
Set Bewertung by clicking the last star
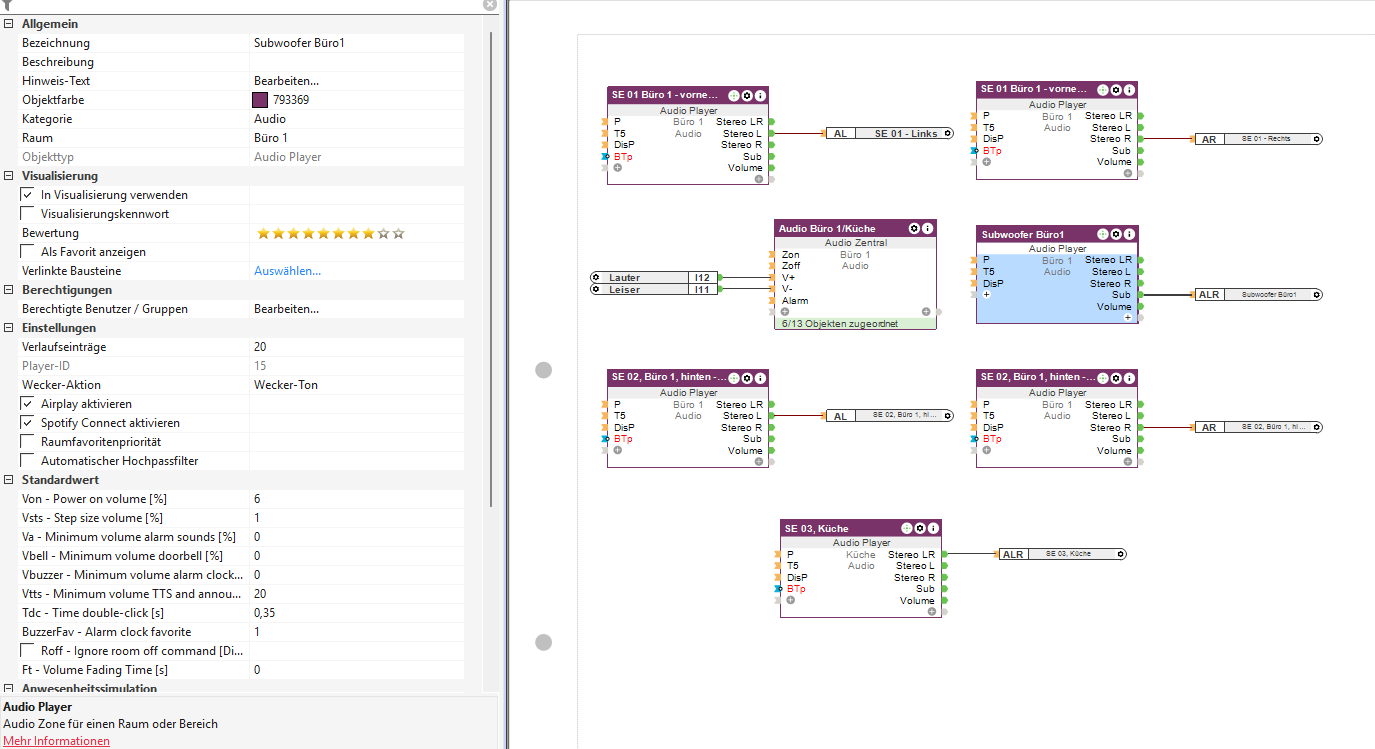(399, 233)
